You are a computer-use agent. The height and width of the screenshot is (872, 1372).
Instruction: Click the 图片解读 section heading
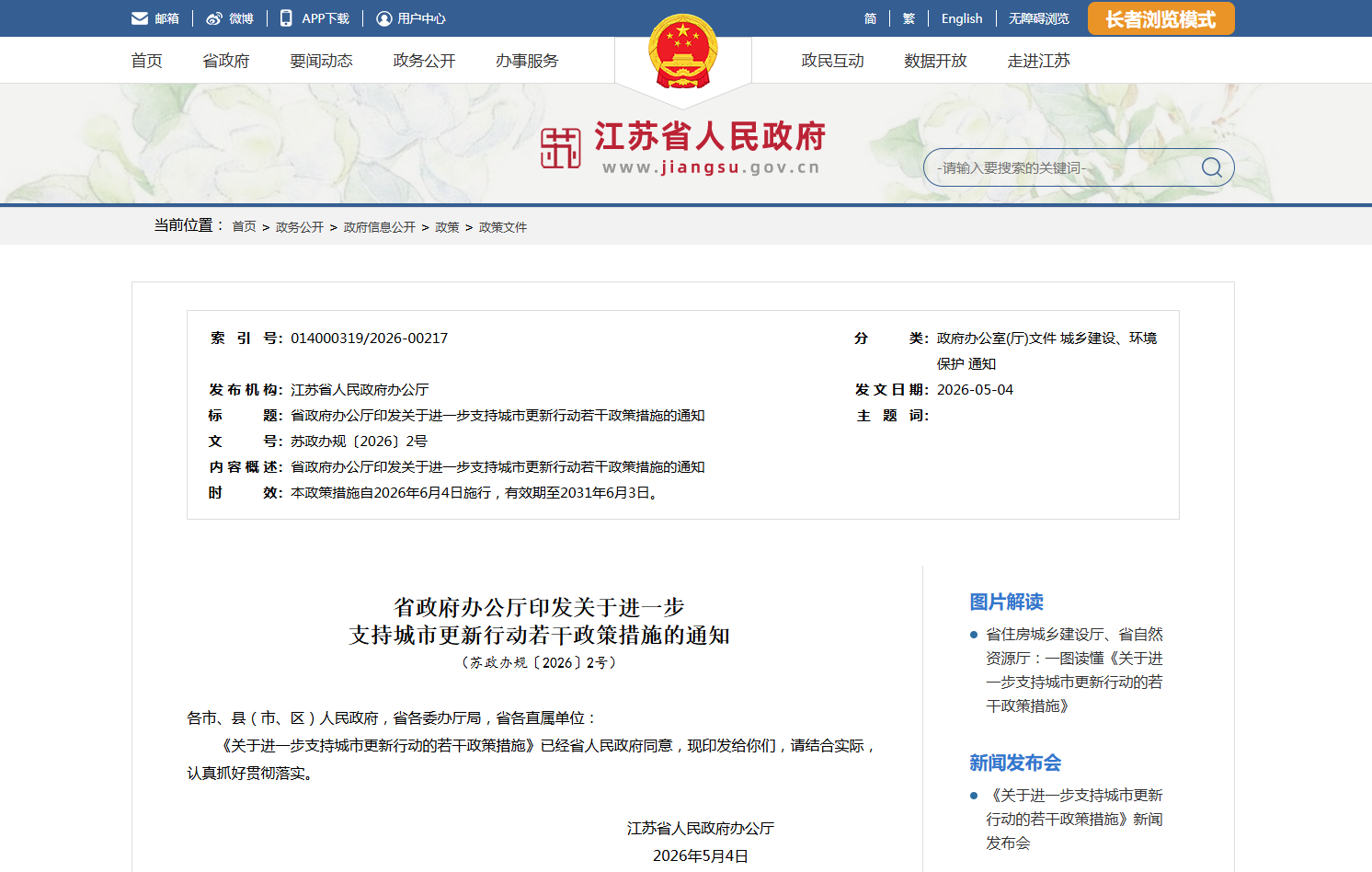point(1006,602)
